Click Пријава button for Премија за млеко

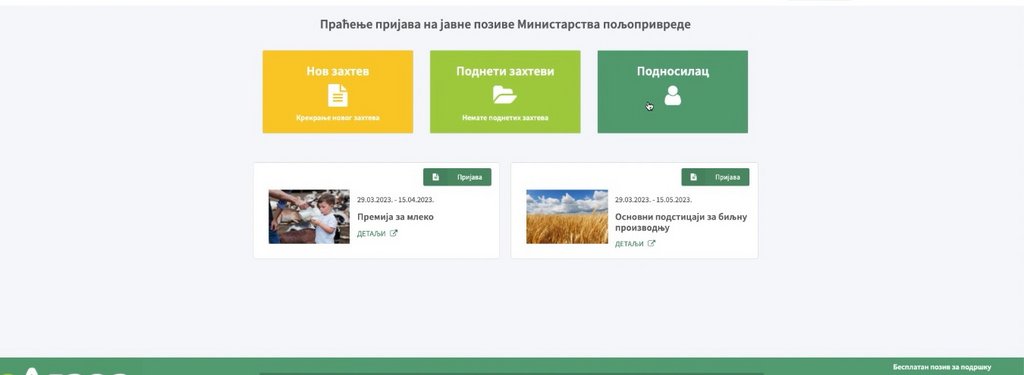(457, 177)
